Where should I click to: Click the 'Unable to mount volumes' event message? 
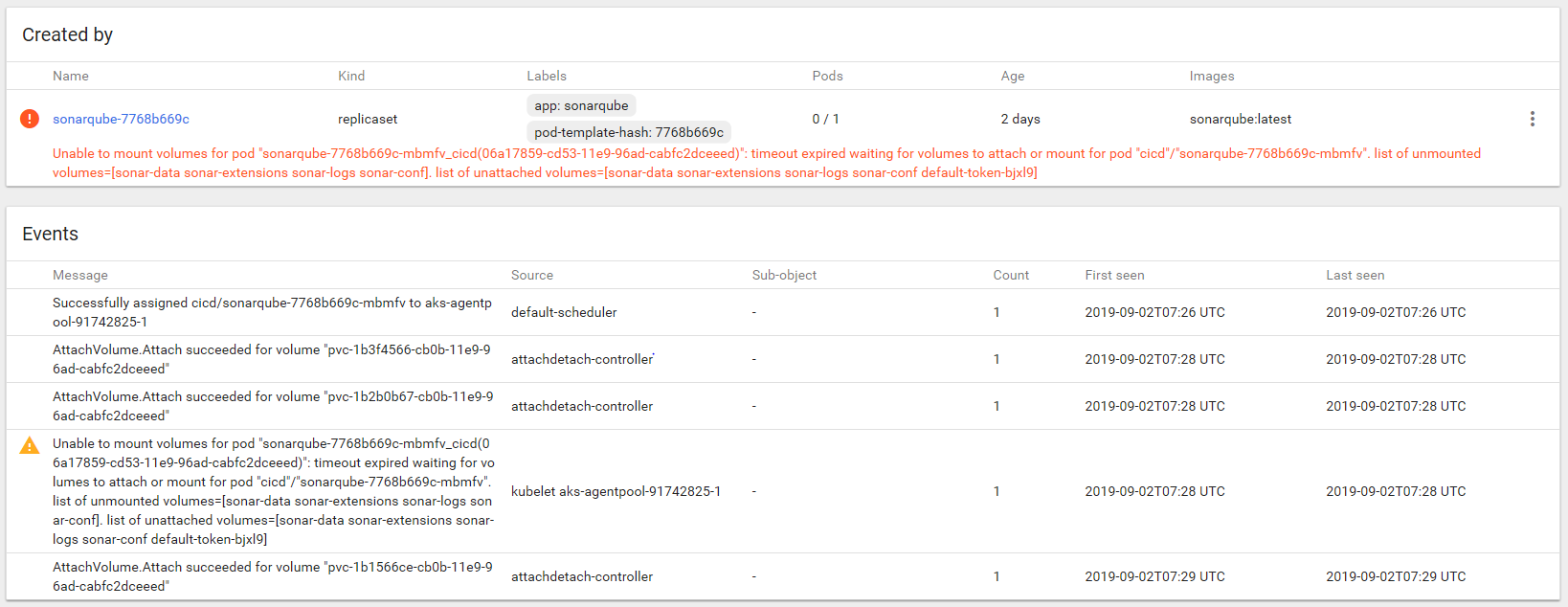(274, 491)
